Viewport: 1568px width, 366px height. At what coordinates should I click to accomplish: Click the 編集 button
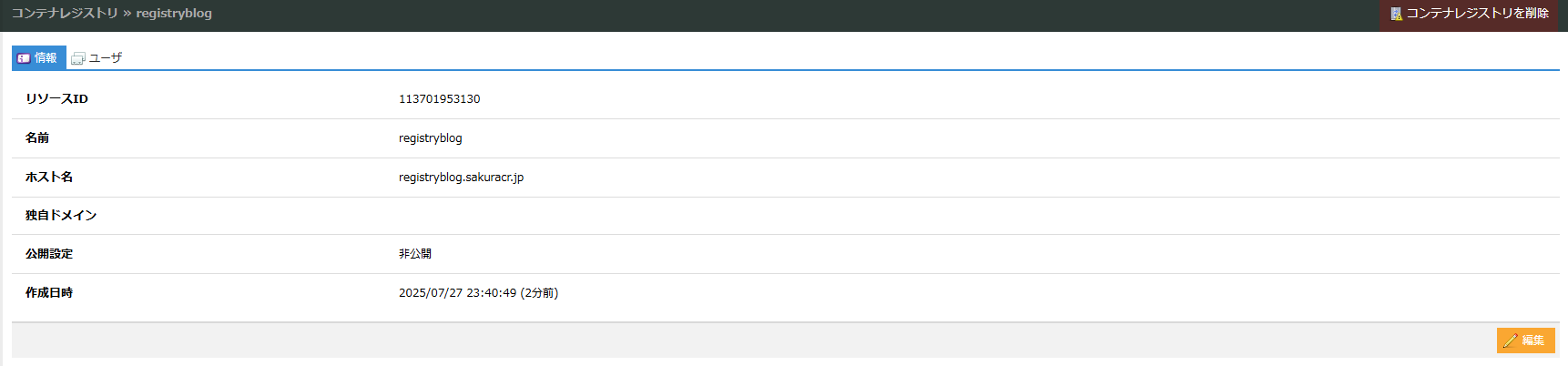click(1525, 341)
